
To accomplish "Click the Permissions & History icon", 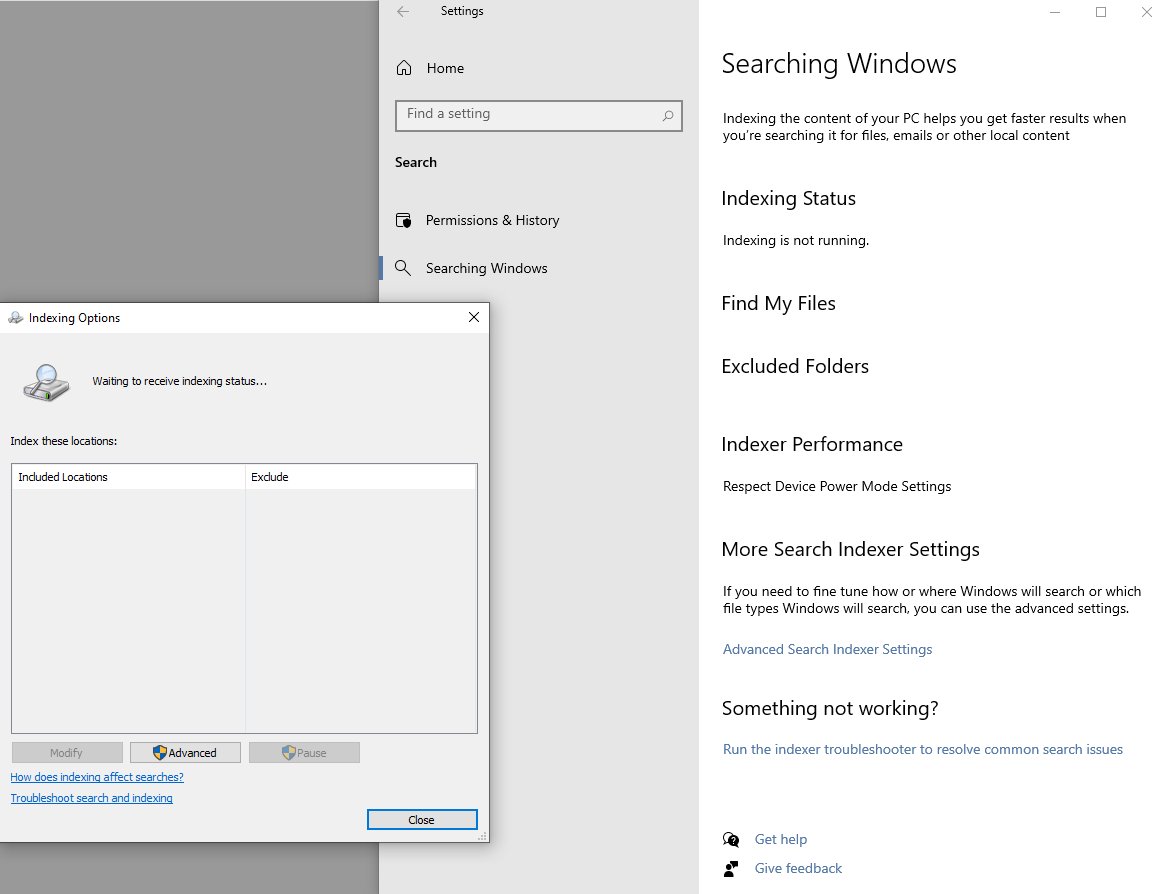I will [x=403, y=220].
